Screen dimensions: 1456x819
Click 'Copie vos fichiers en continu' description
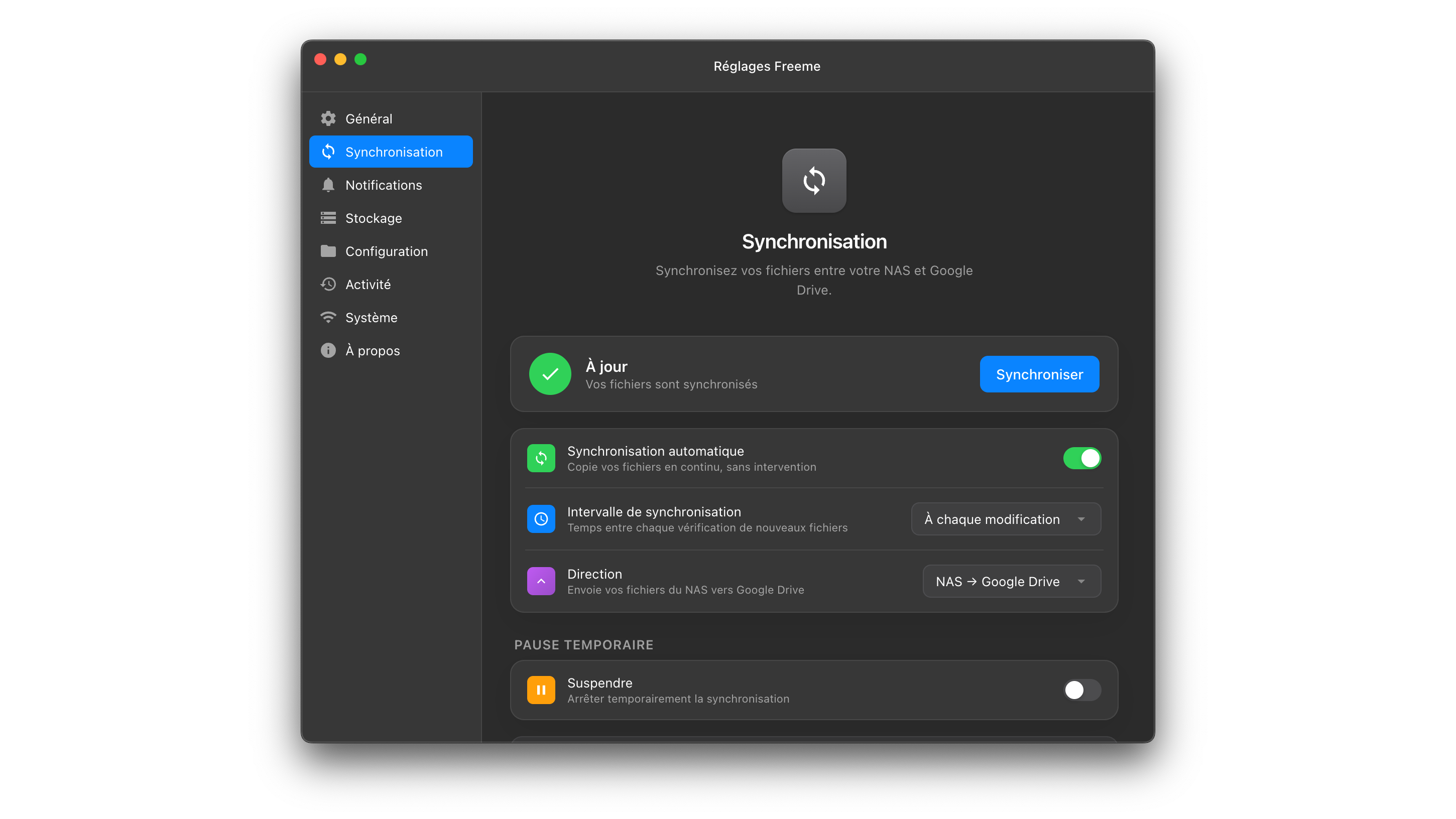tap(692, 467)
